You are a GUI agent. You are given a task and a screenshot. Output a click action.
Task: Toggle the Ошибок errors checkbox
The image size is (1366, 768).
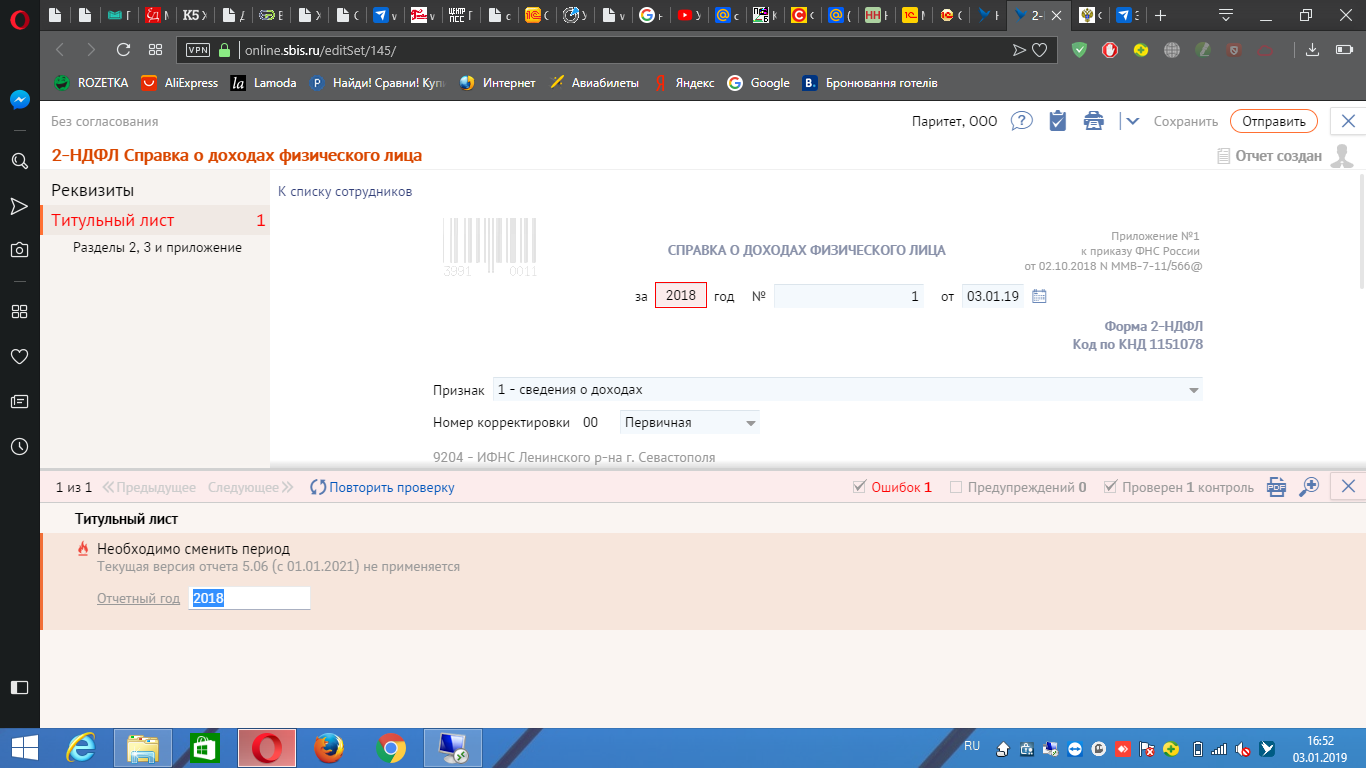pyautogui.click(x=858, y=487)
